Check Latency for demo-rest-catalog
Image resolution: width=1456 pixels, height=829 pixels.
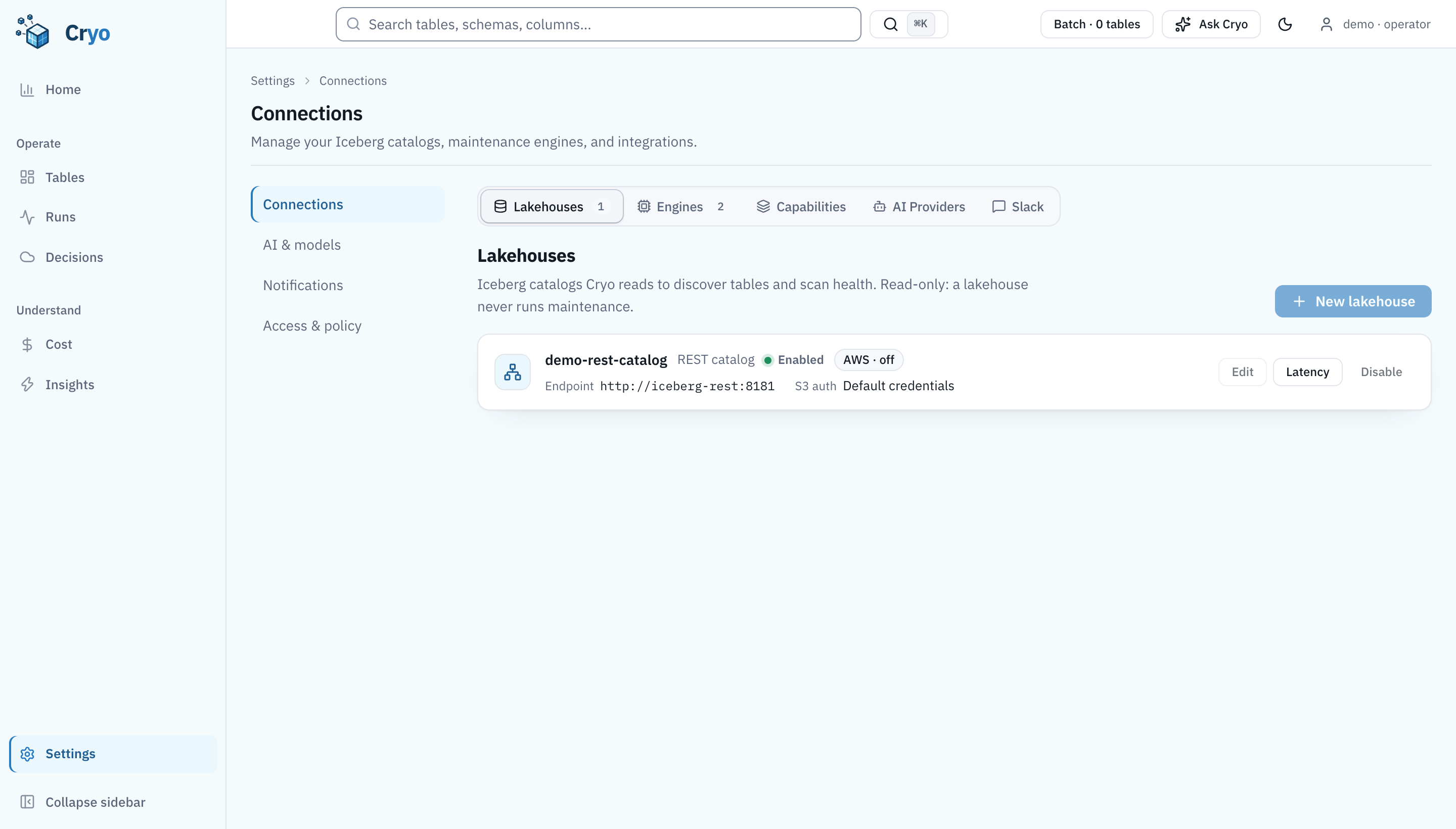pos(1307,372)
